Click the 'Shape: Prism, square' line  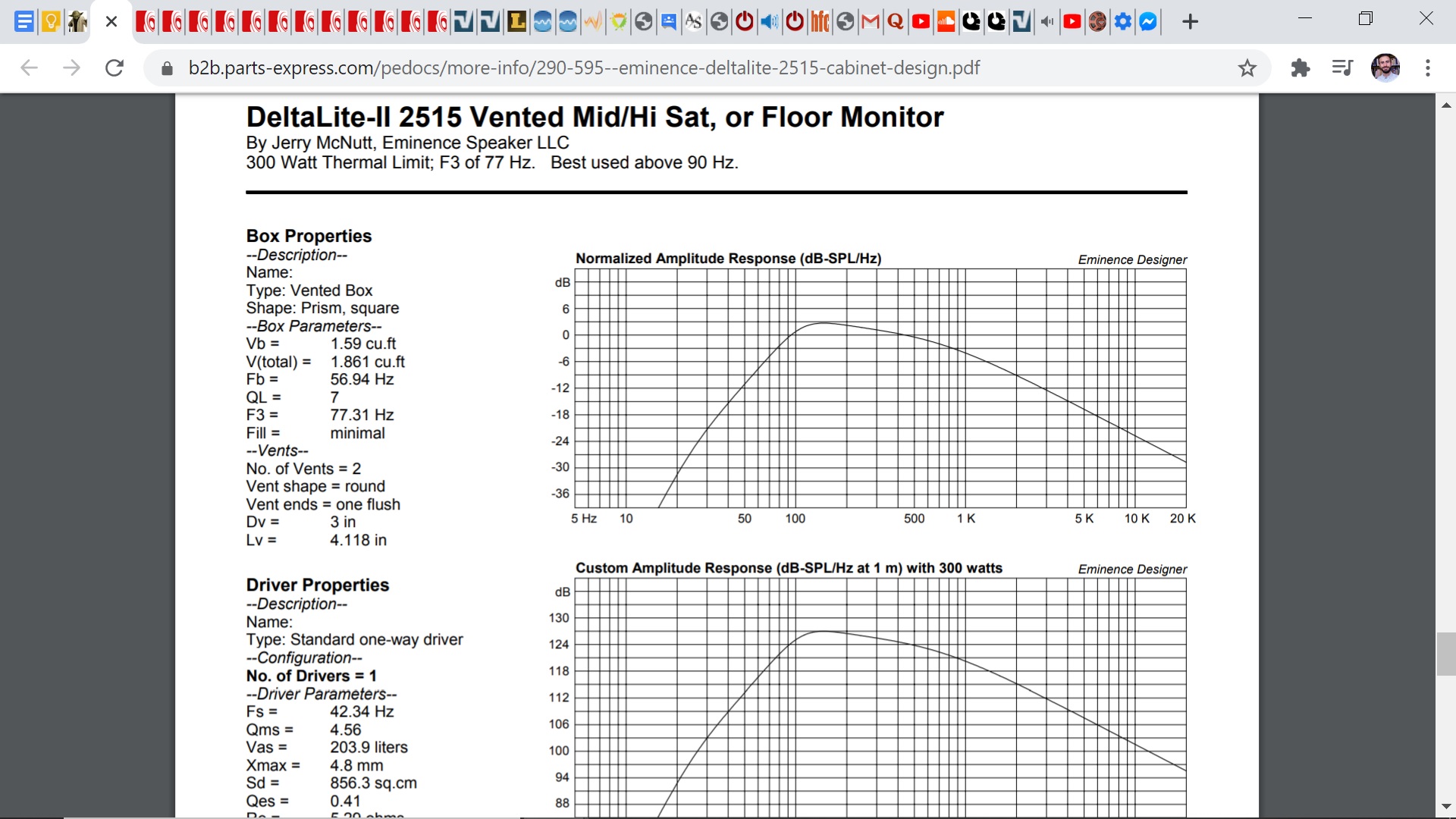(x=322, y=308)
